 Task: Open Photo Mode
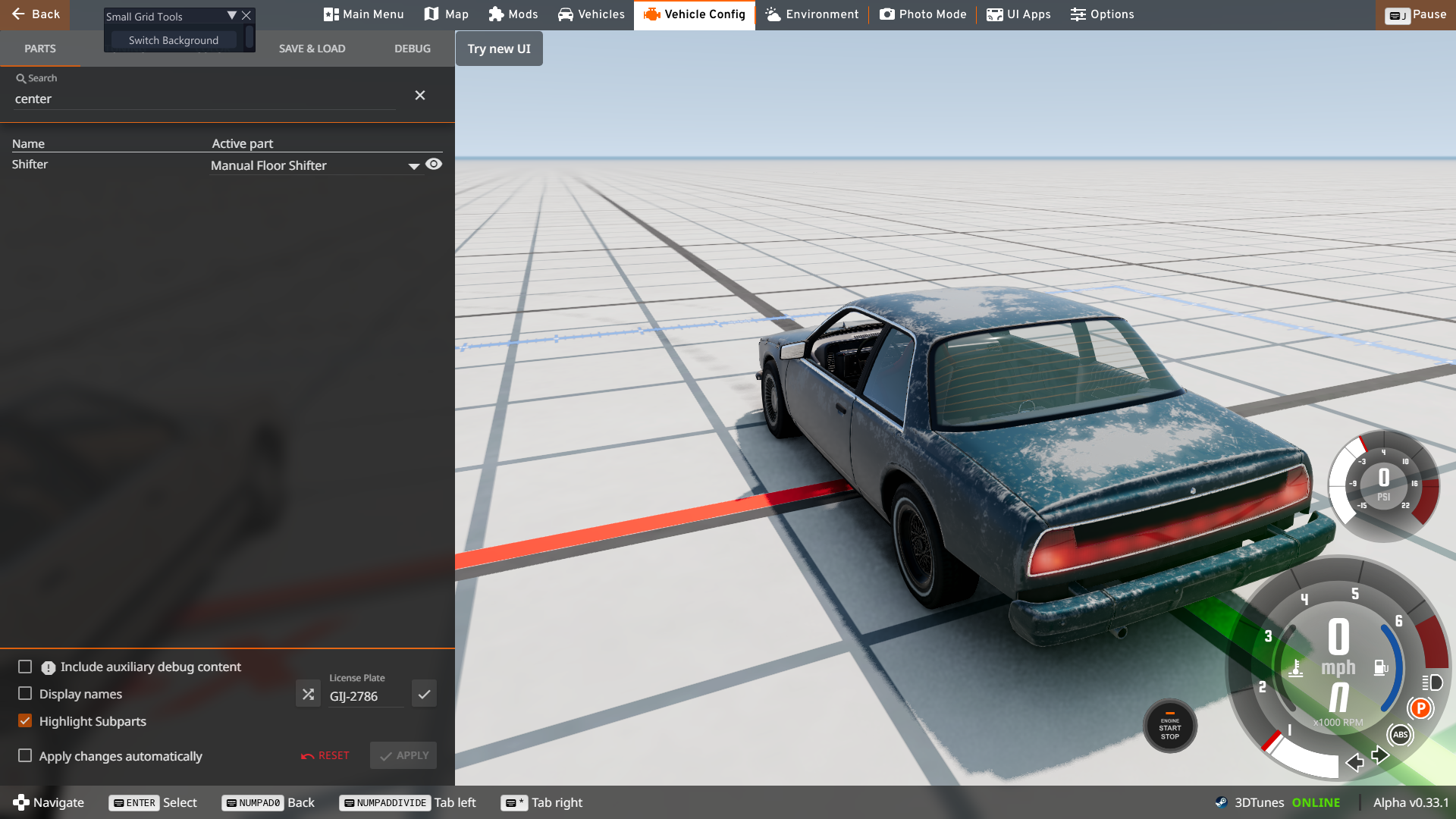924,14
